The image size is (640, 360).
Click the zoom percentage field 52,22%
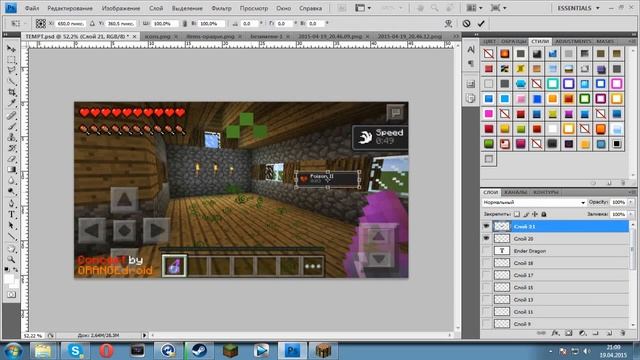(x=33, y=336)
